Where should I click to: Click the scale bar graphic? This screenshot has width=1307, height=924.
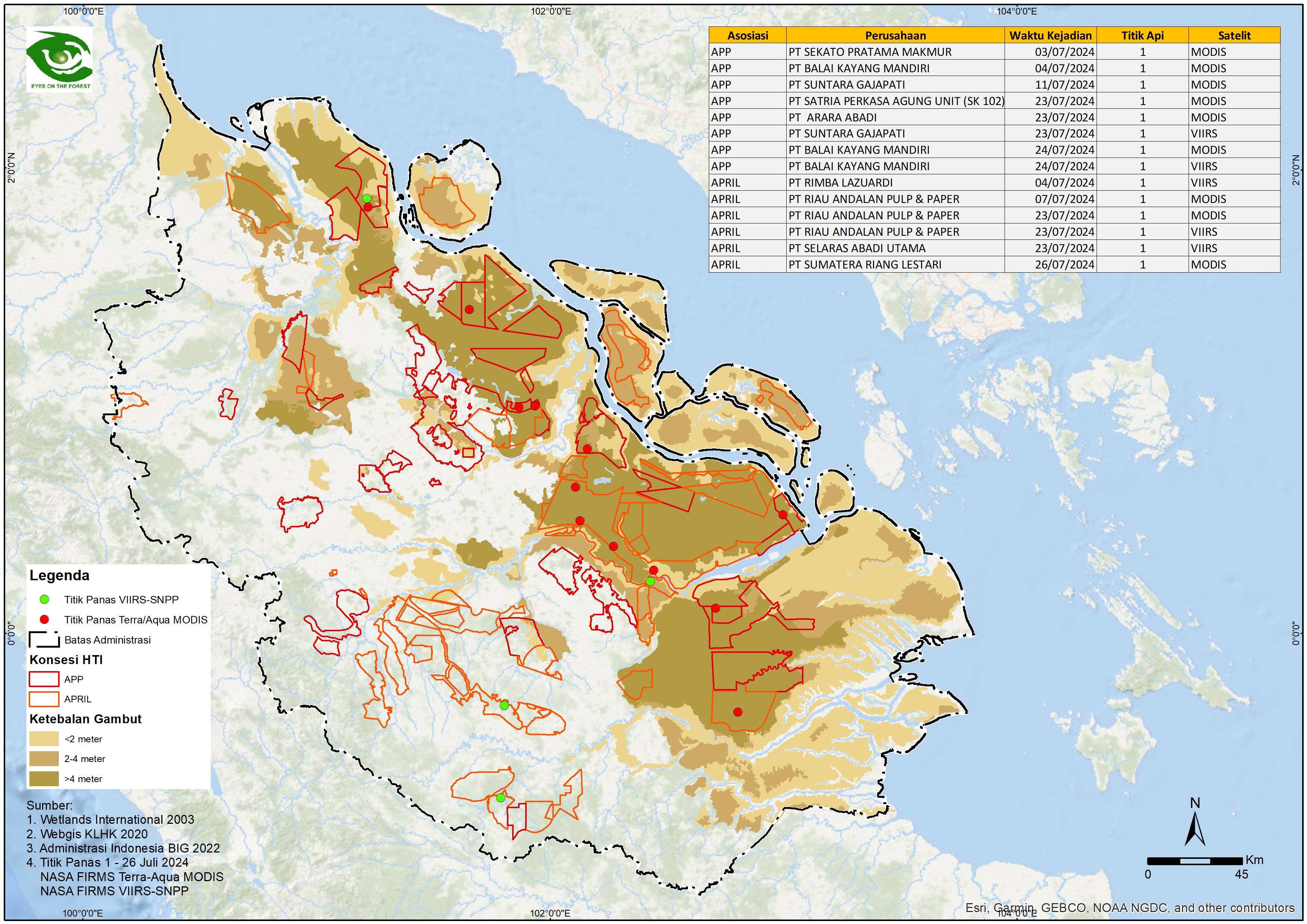click(1194, 861)
